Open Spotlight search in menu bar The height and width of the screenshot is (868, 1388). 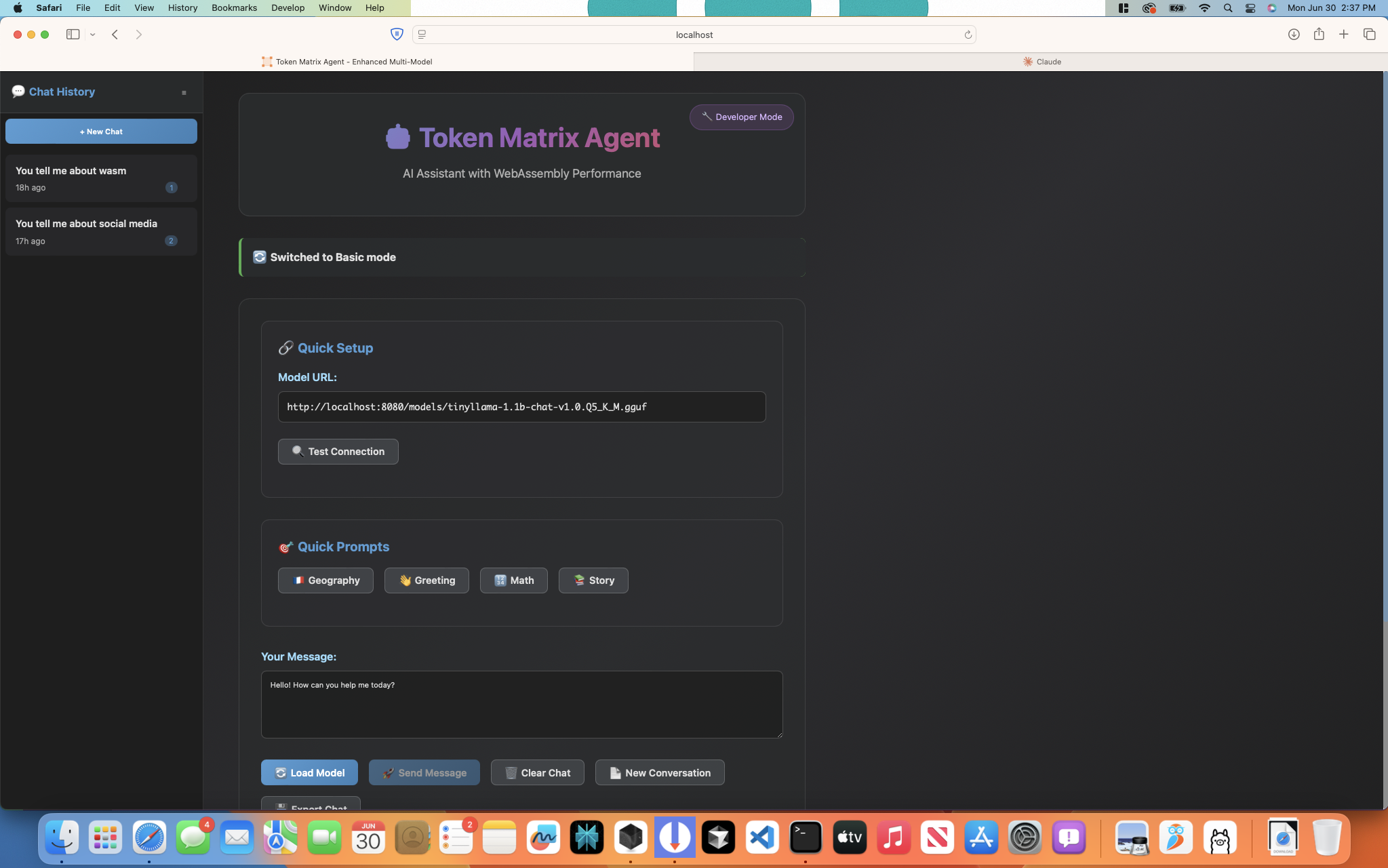pos(1227,8)
